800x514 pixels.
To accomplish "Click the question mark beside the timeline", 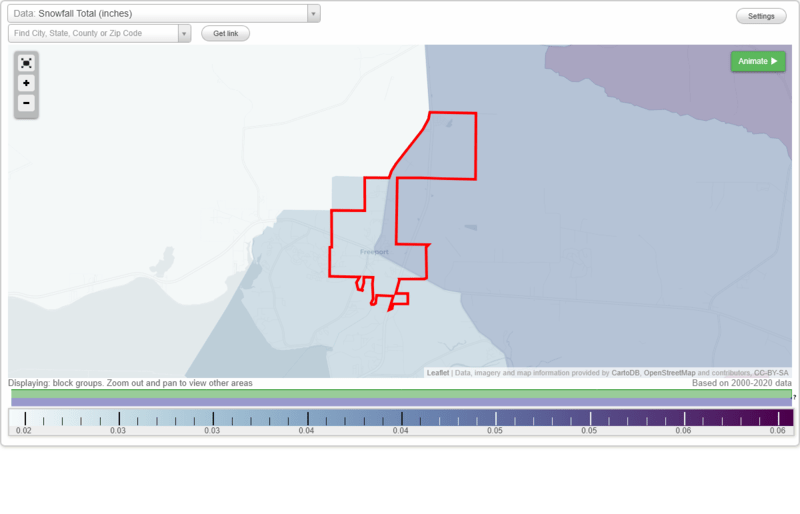I will [x=794, y=398].
